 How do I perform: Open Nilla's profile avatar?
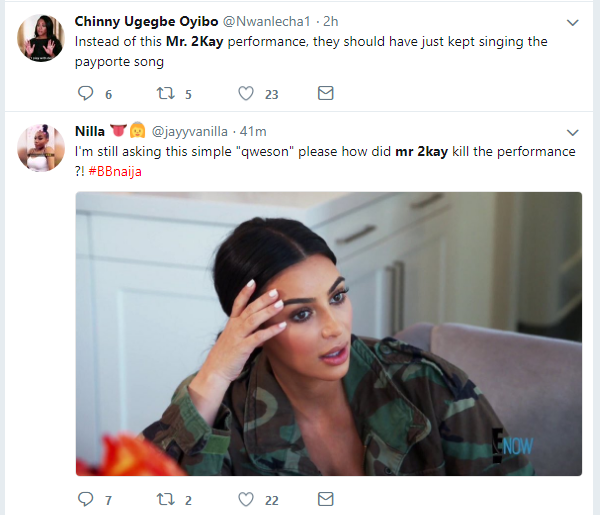[40, 148]
